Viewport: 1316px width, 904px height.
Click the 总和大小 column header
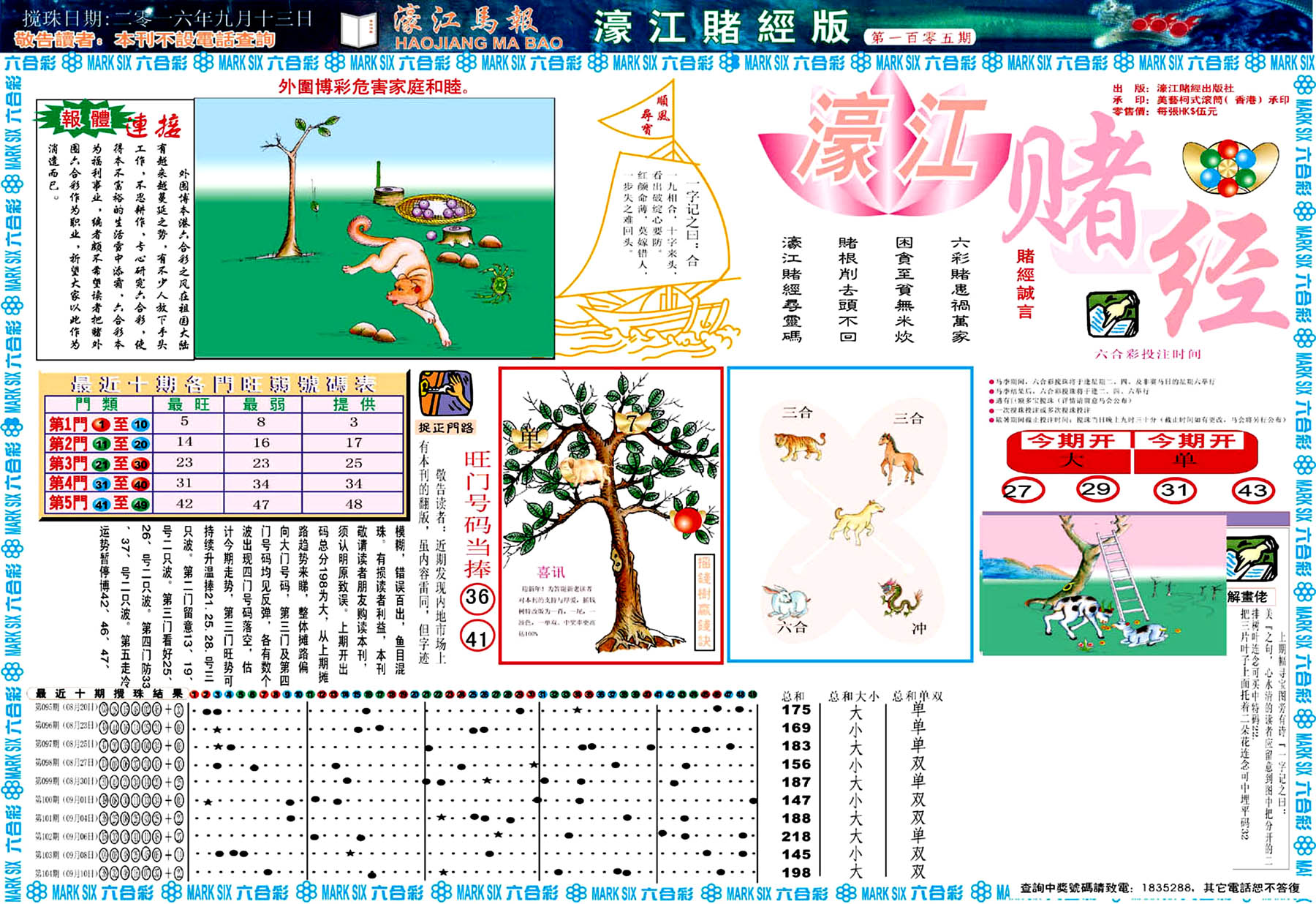854,696
